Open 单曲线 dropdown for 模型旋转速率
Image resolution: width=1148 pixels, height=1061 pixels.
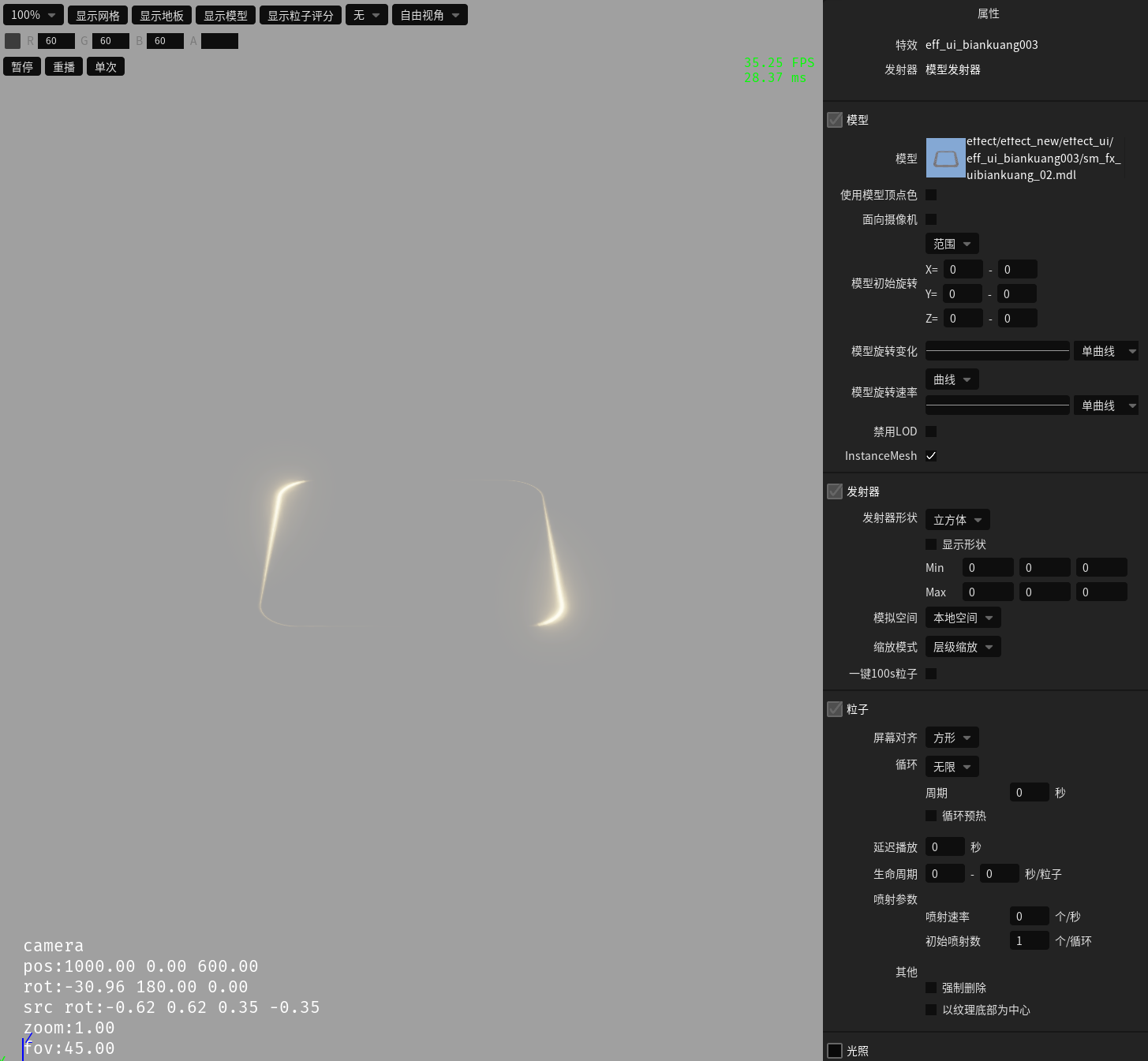[x=1106, y=405]
